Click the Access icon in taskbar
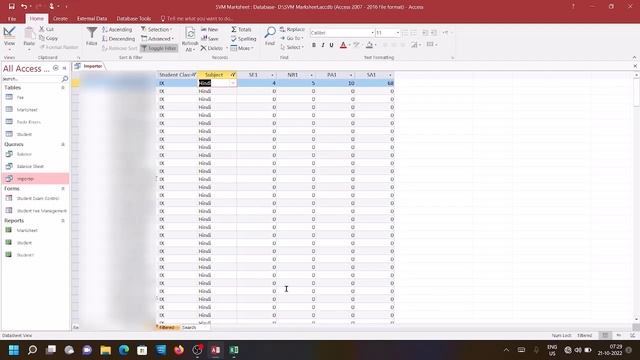 point(216,350)
